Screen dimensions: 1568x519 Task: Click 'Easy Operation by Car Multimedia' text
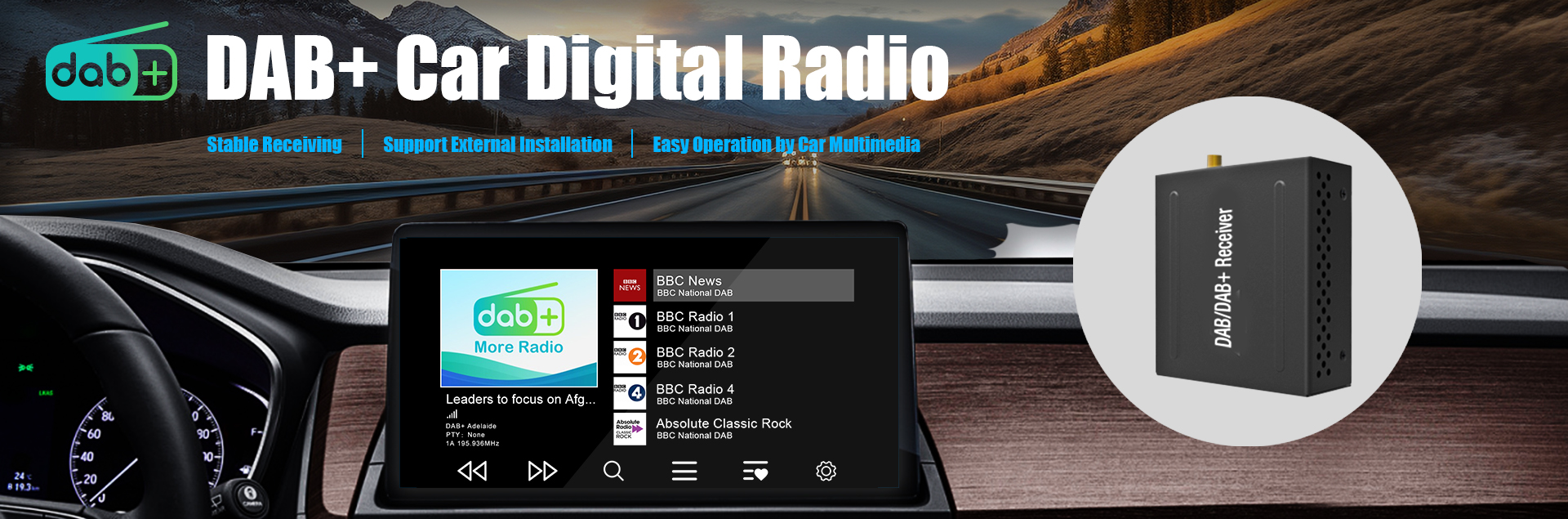point(786,145)
